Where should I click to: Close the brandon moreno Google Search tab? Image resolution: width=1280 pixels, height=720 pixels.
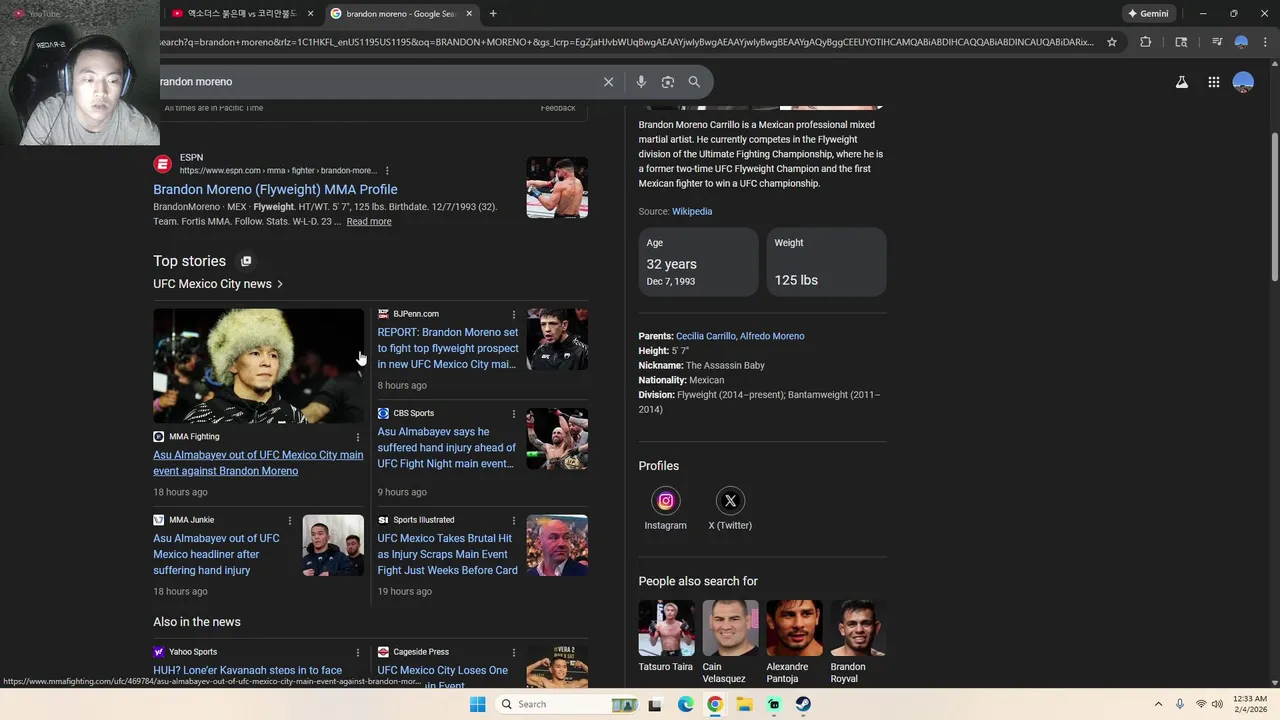click(x=469, y=14)
